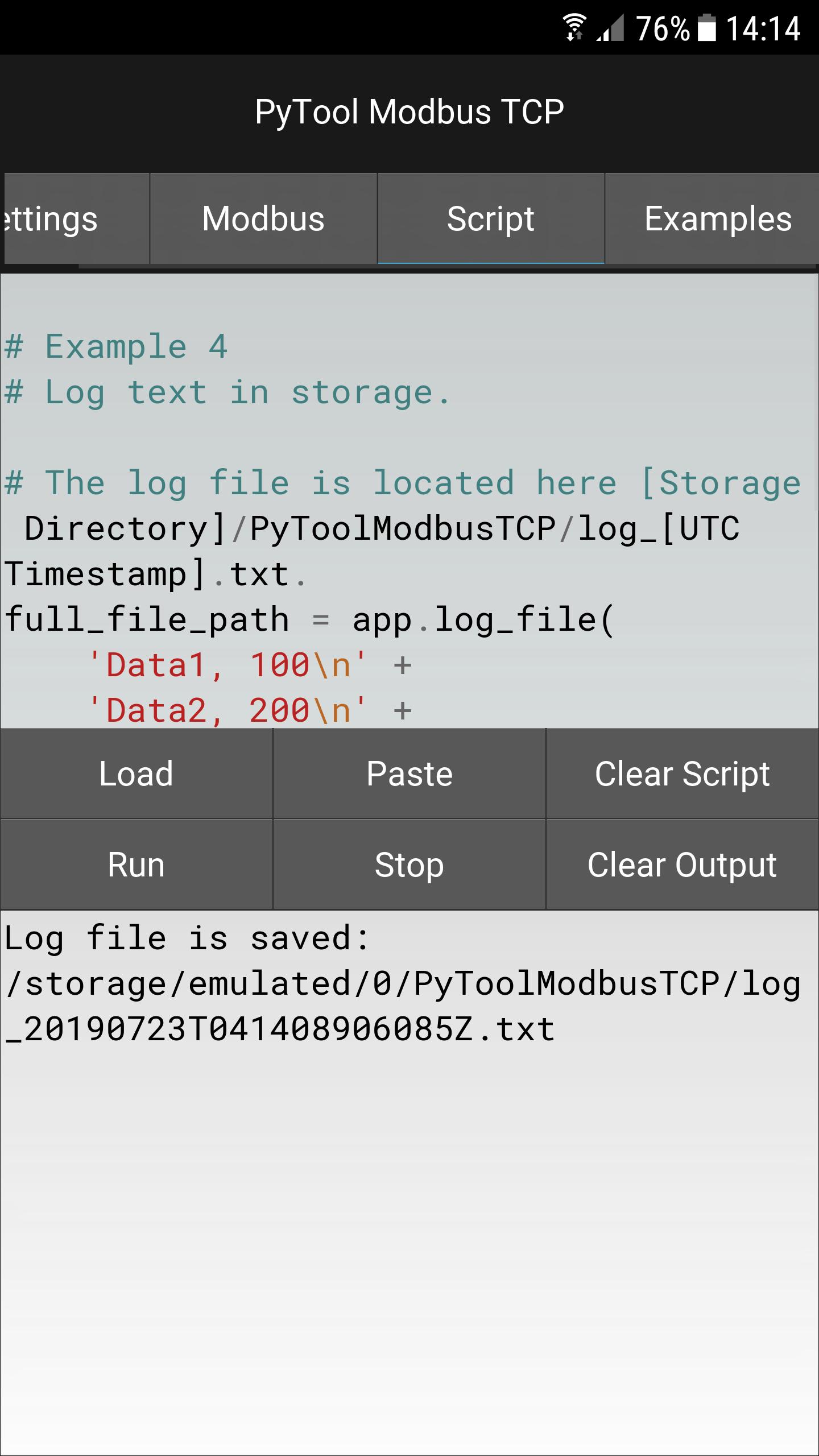Select the Script tab

[491, 218]
